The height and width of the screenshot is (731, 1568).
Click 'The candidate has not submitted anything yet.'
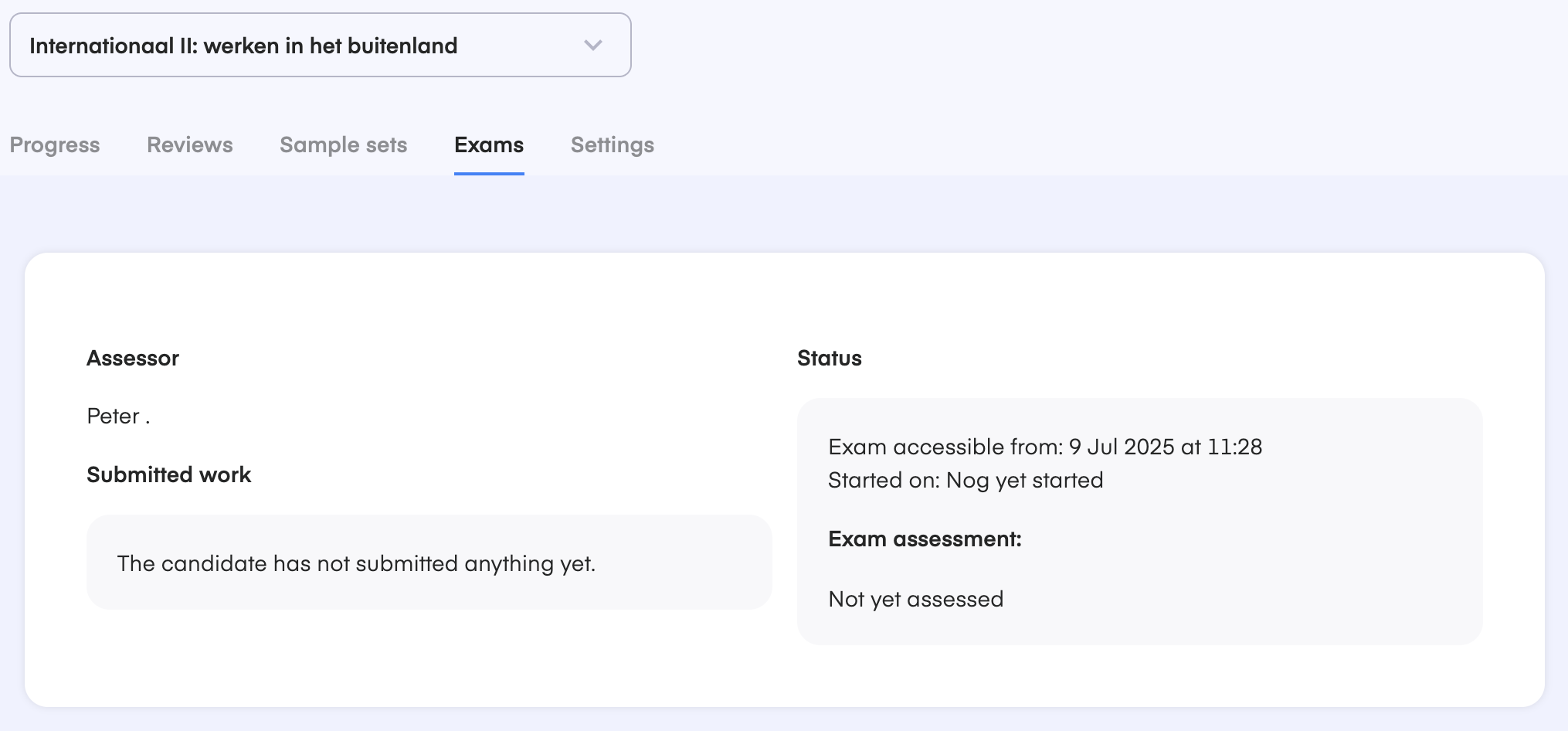[x=356, y=563]
